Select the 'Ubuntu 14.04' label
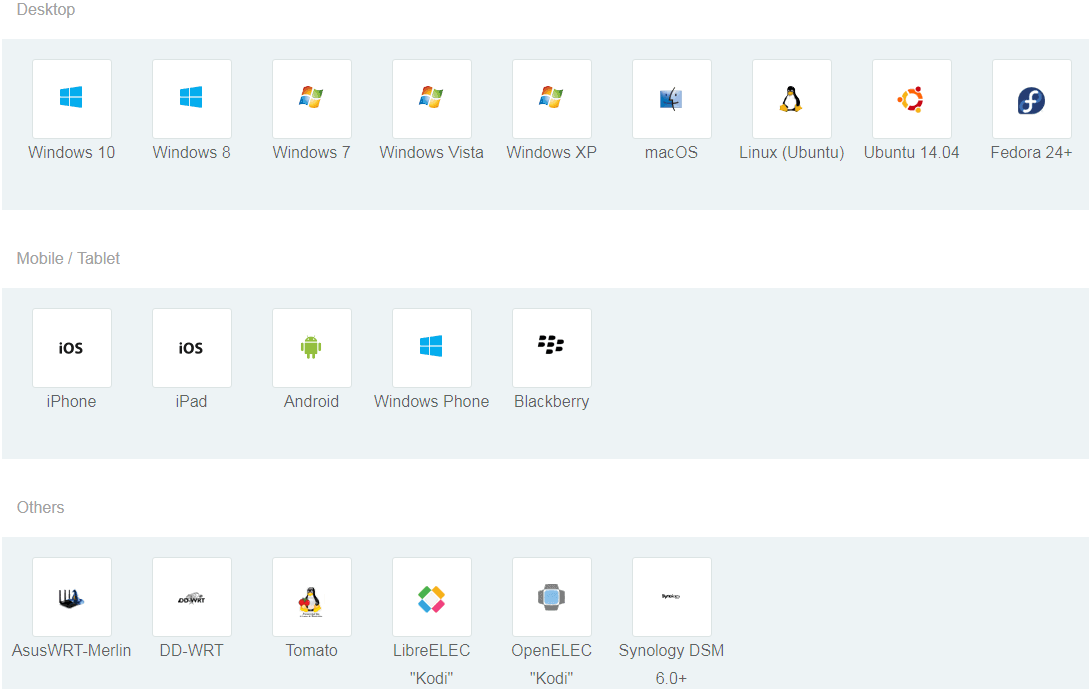This screenshot has width=1089, height=689. point(912,152)
